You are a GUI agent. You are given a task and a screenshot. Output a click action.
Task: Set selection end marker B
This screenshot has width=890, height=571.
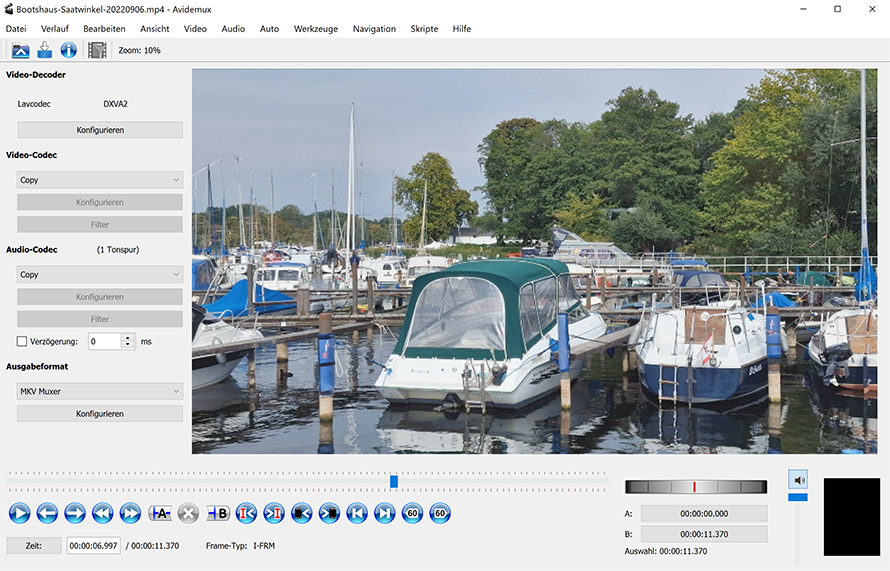click(217, 513)
